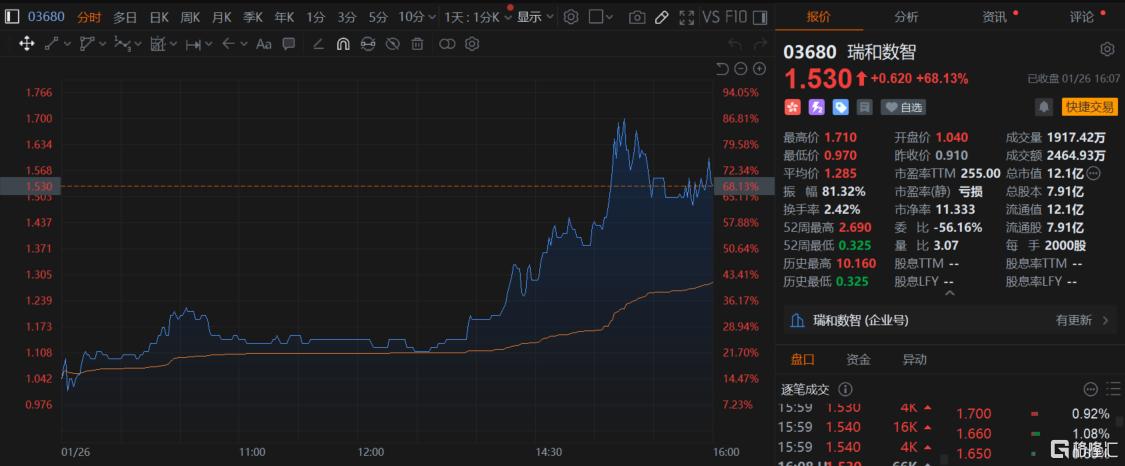Toggle the left sidebar panel icon
1125x466 pixels.
tap(11, 17)
